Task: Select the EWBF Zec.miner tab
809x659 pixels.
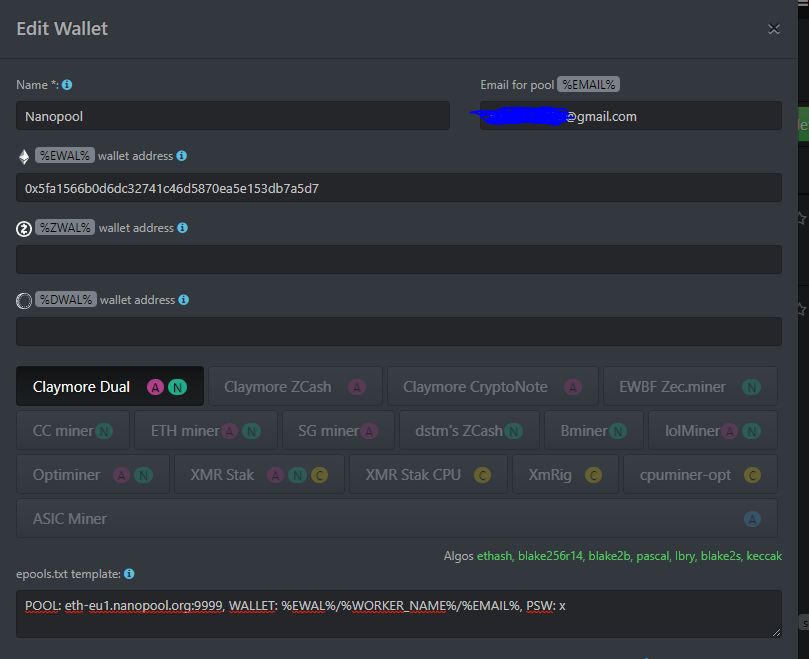Action: pos(690,387)
